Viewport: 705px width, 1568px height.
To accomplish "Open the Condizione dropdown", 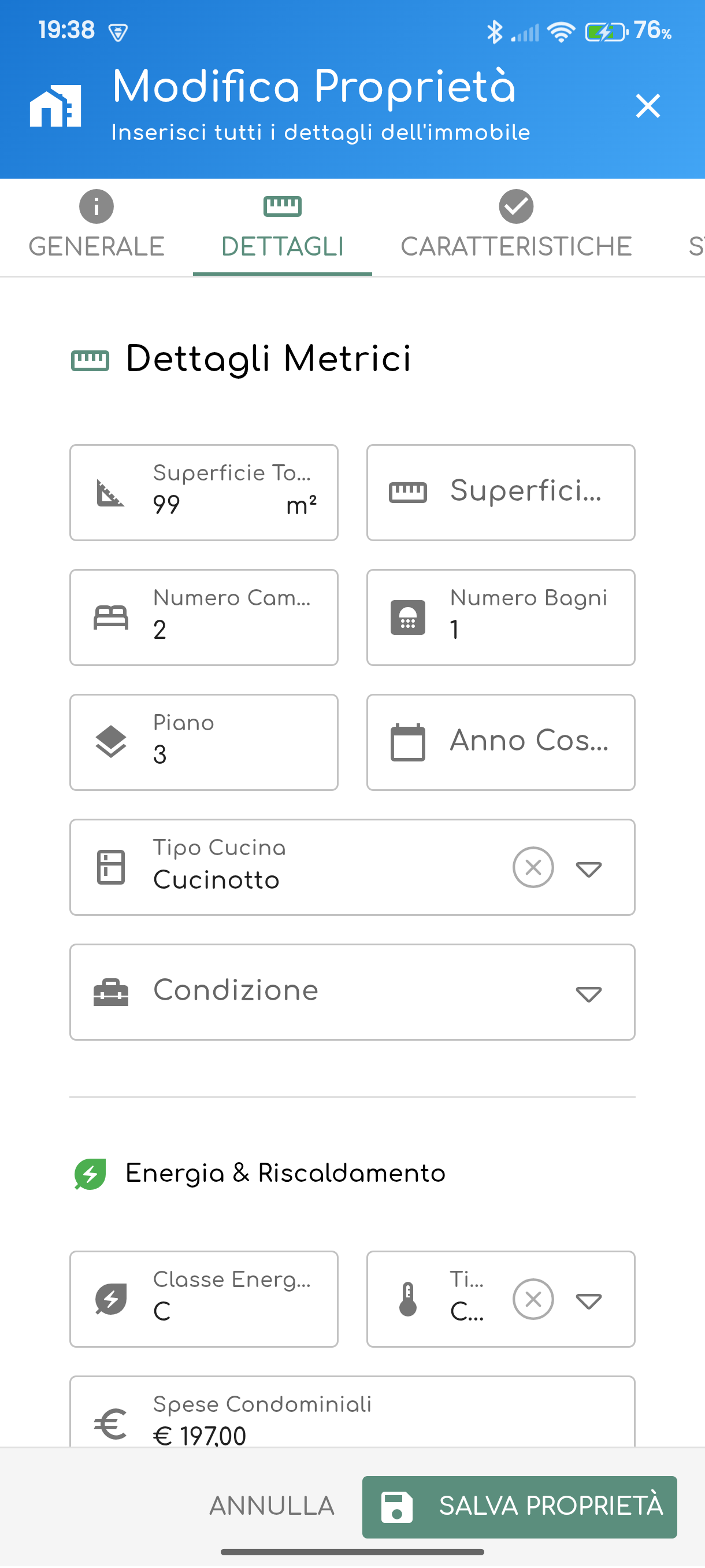I will pos(588,993).
